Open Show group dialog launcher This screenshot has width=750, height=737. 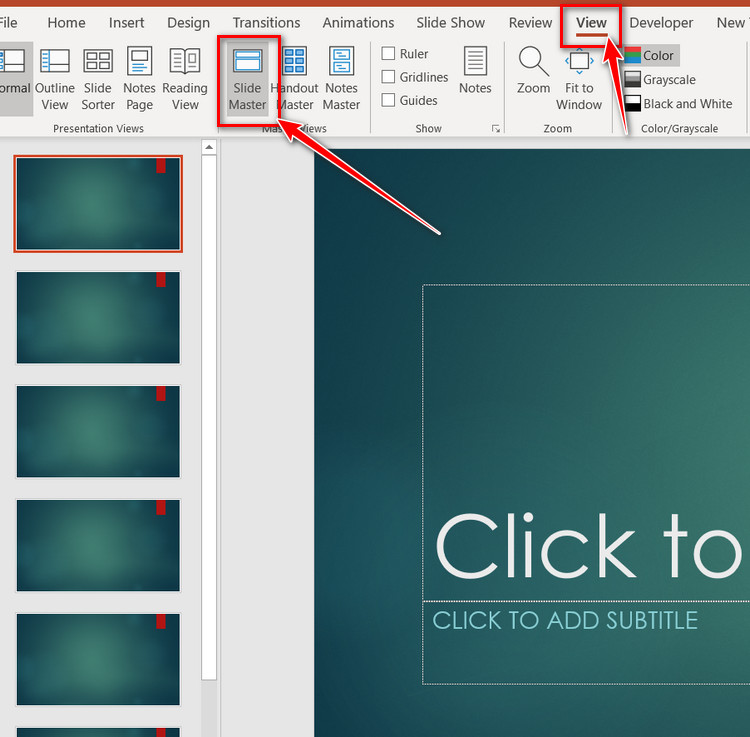pos(496,128)
